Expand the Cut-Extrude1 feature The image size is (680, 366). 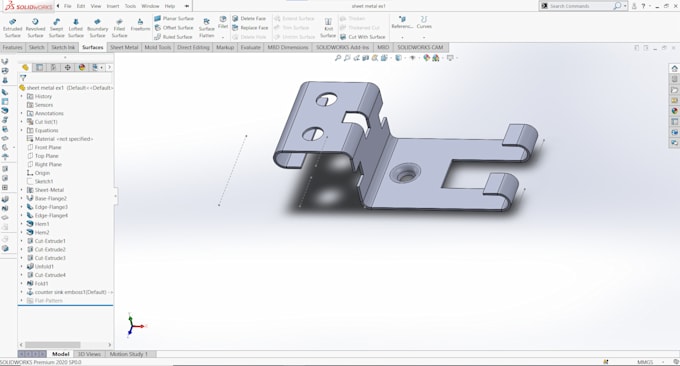22,241
